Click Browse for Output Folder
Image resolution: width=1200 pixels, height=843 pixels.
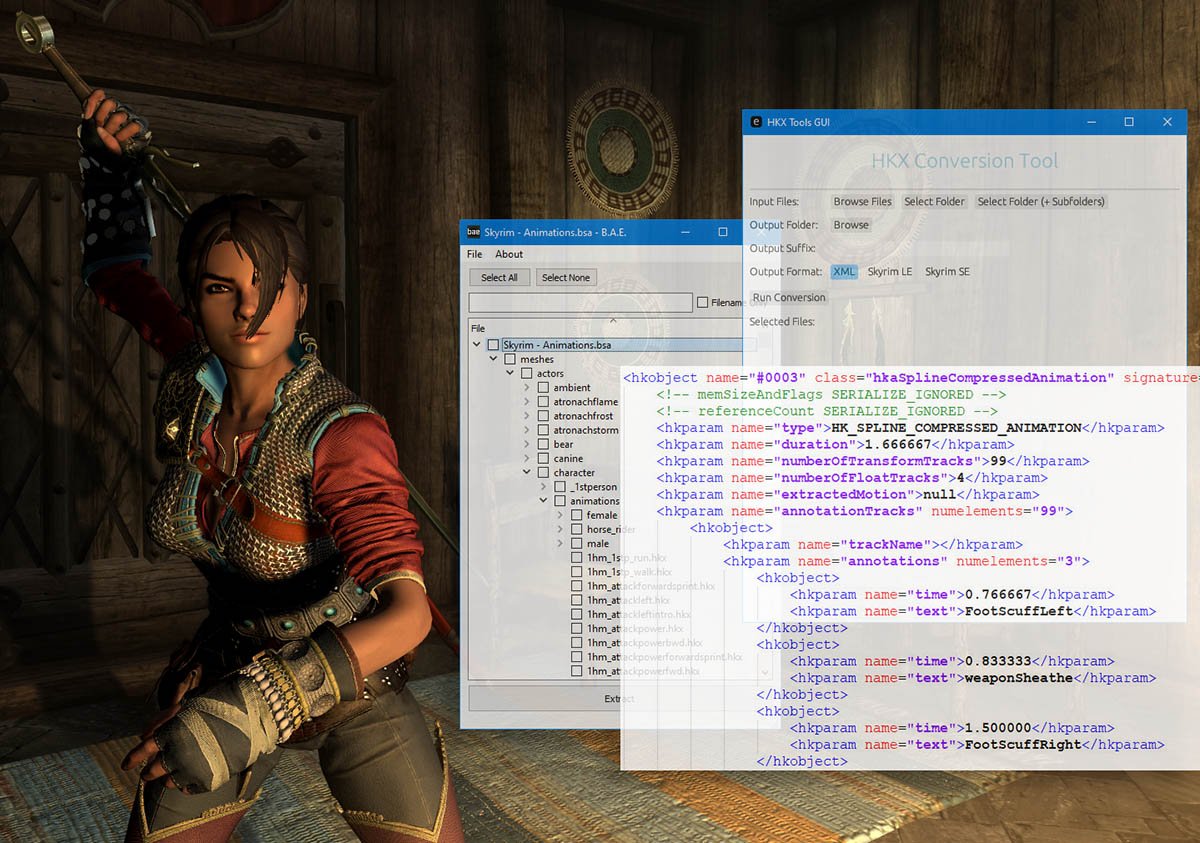[x=851, y=225]
